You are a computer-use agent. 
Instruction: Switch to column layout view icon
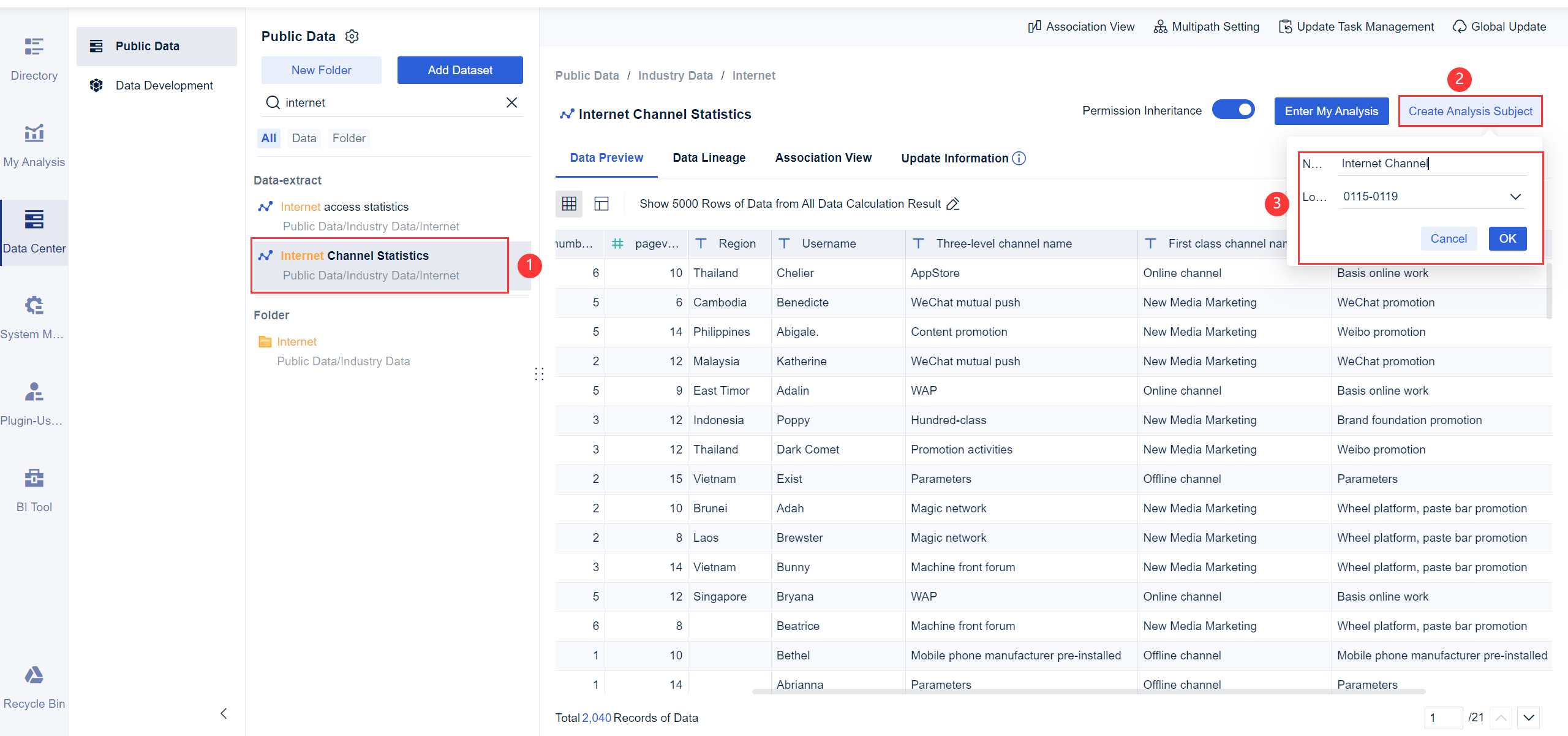pos(601,203)
